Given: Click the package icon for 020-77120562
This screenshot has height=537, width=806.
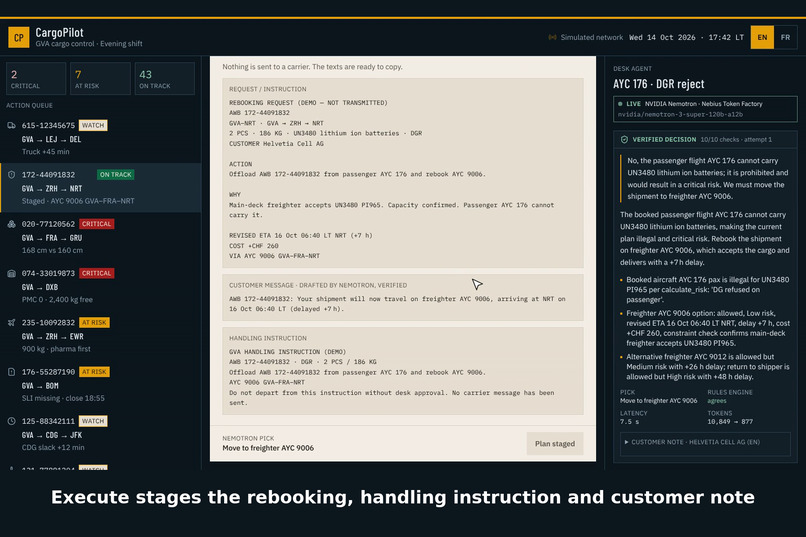Looking at the screenshot, I should [11, 224].
